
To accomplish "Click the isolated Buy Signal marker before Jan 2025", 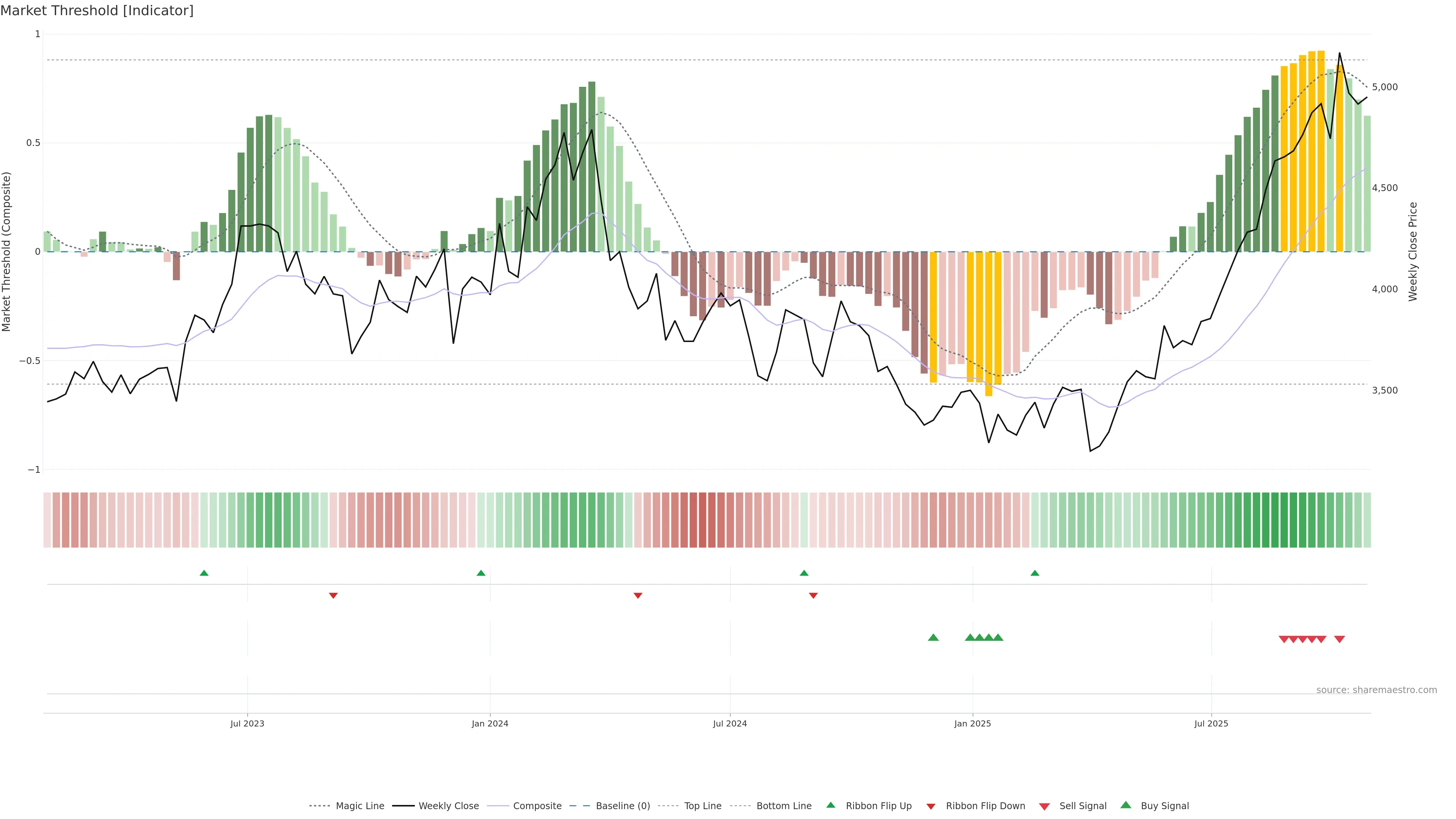I will pyautogui.click(x=933, y=637).
